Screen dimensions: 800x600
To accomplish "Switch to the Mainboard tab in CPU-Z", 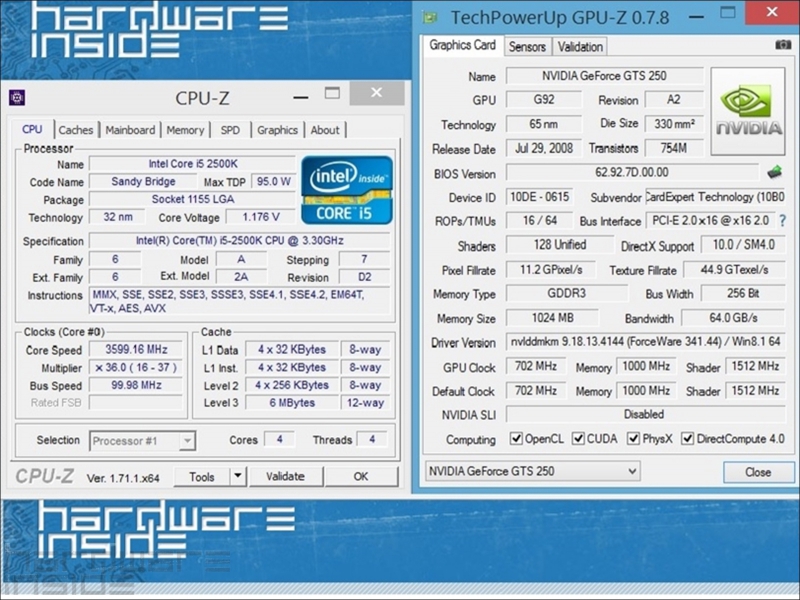I will 130,130.
